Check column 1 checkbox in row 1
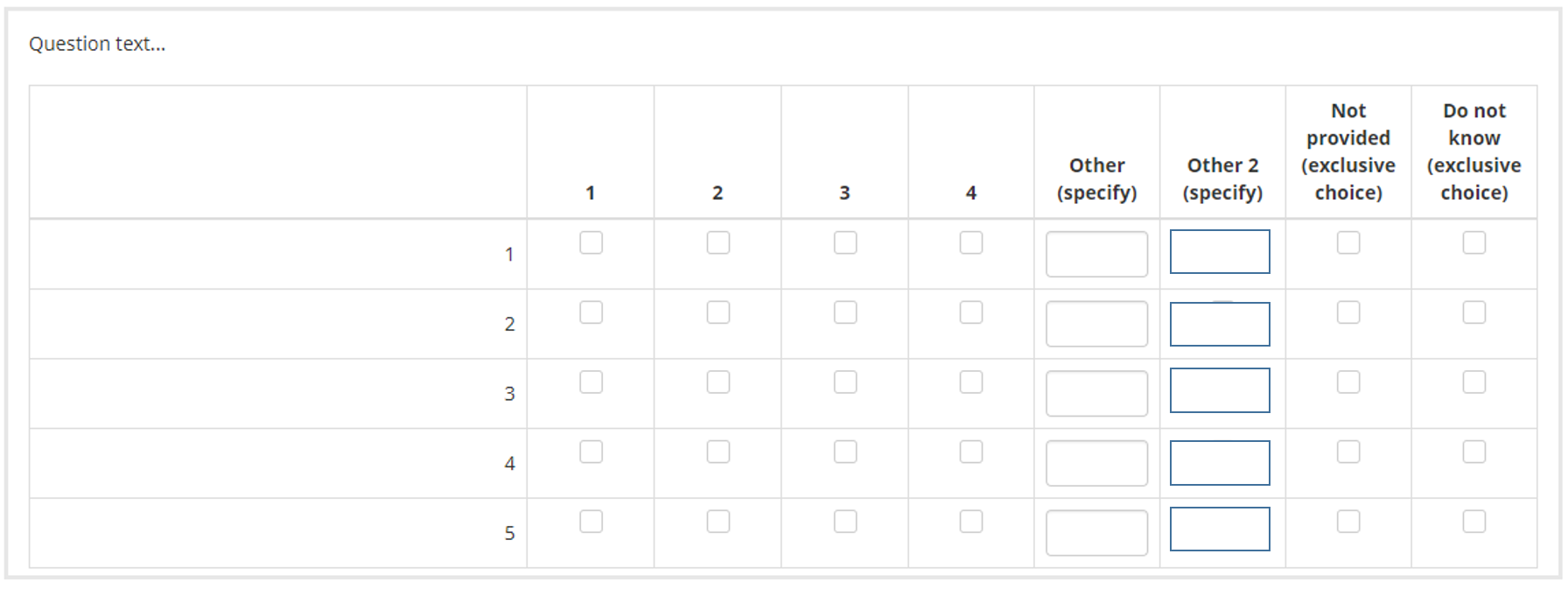Image resolution: width=1568 pixels, height=589 pixels. pyautogui.click(x=591, y=242)
